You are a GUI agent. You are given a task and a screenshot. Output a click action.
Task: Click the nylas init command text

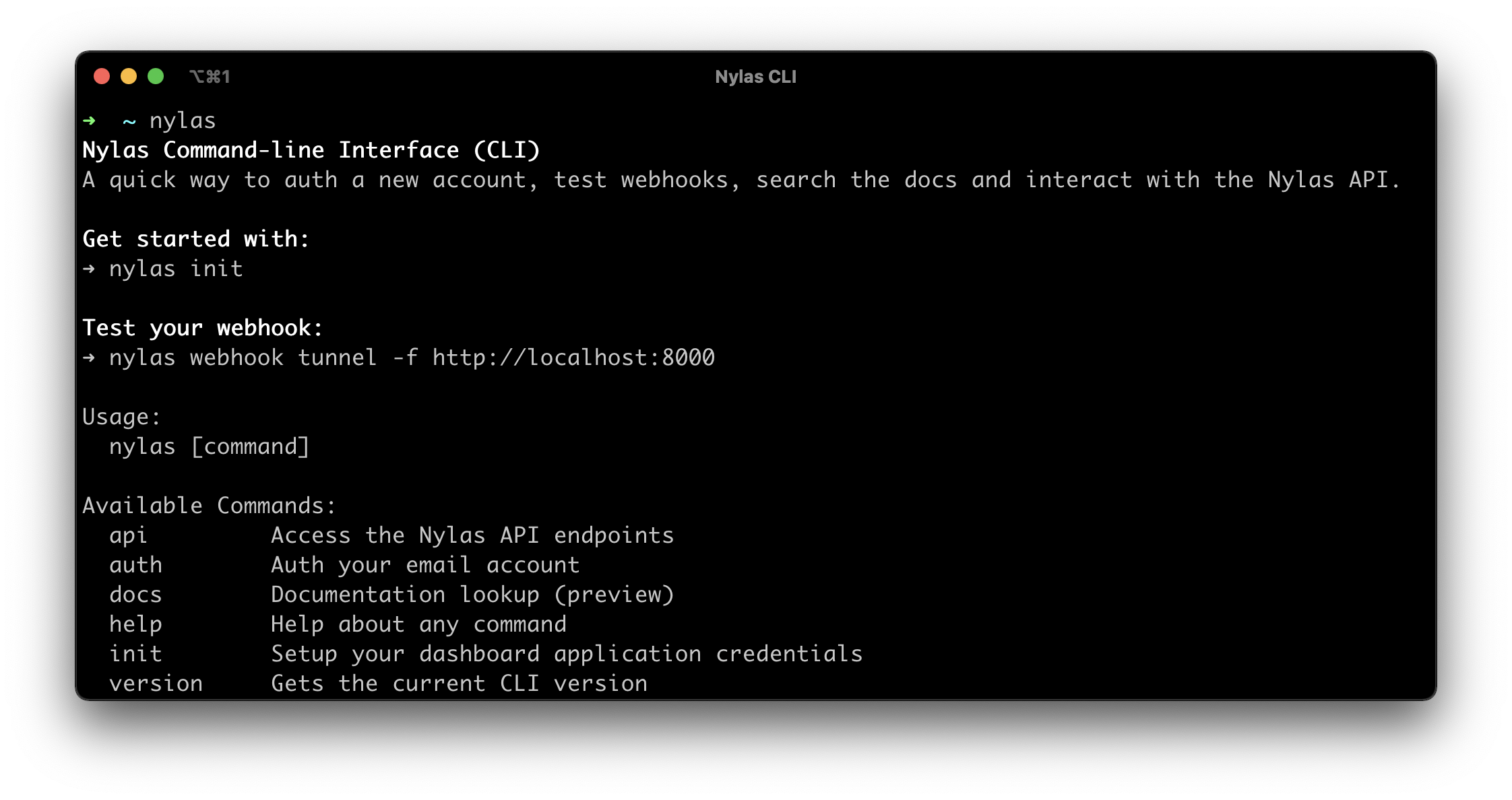click(177, 269)
